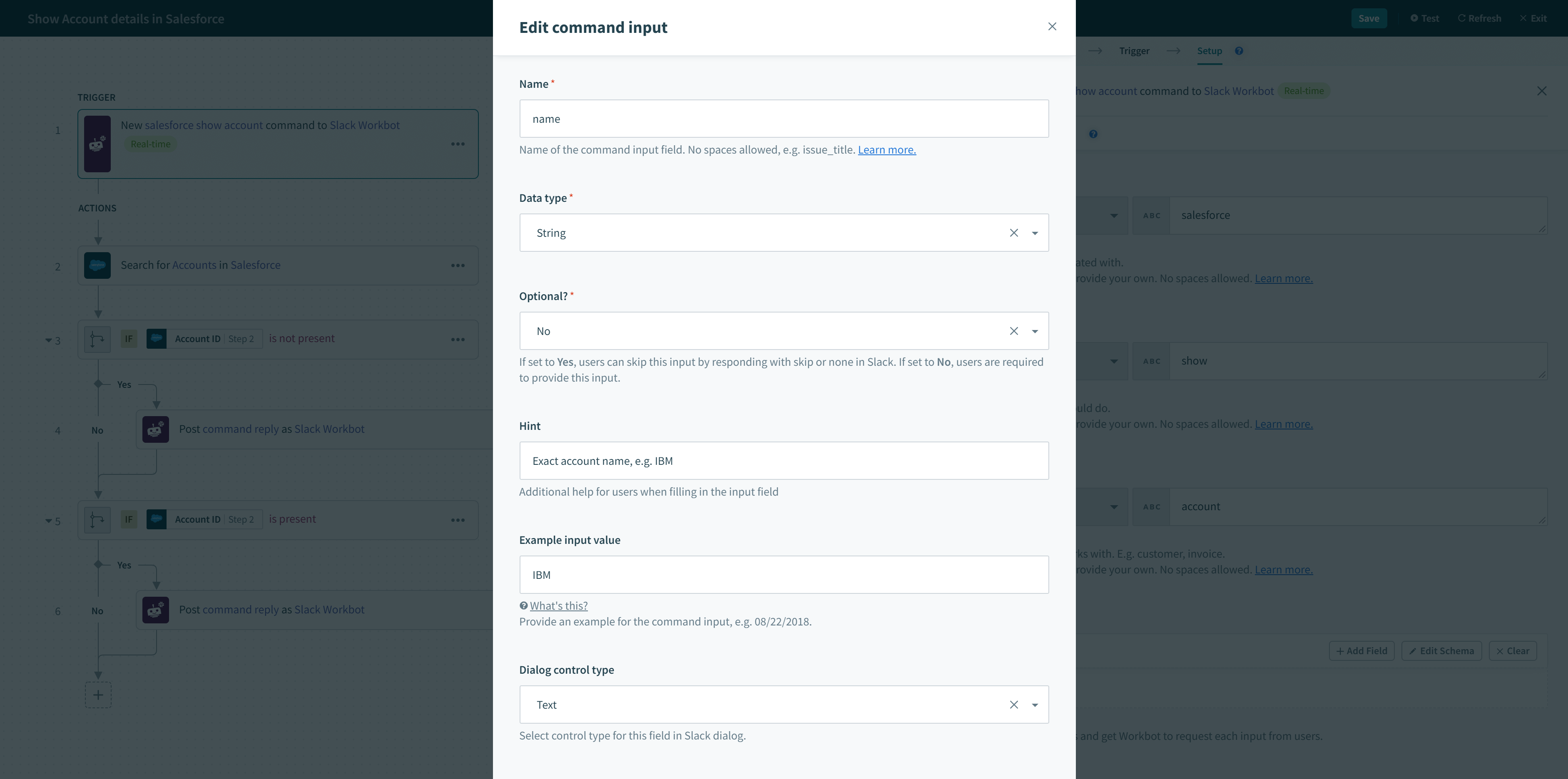Click the Setup tab in right panel

point(1209,50)
